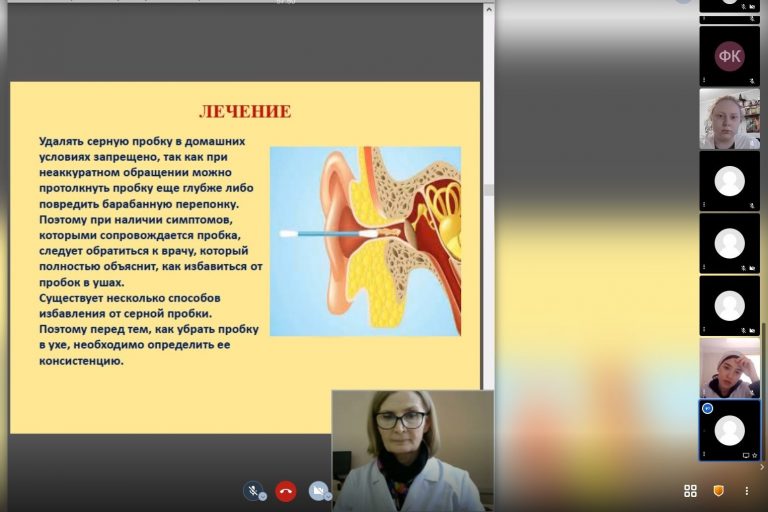Switch to tile view grid icon
768x512 pixels.
tap(690, 490)
